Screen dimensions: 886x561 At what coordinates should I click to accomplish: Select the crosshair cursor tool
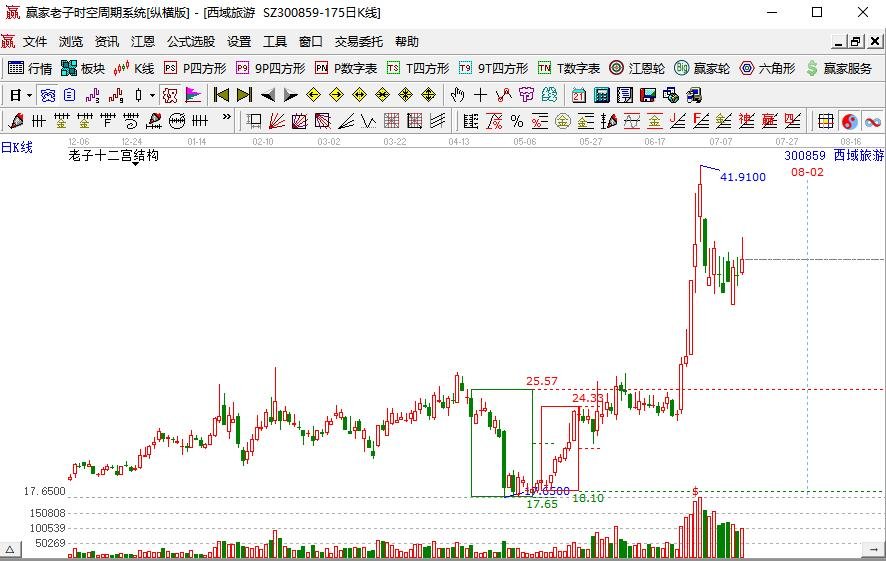(480, 95)
